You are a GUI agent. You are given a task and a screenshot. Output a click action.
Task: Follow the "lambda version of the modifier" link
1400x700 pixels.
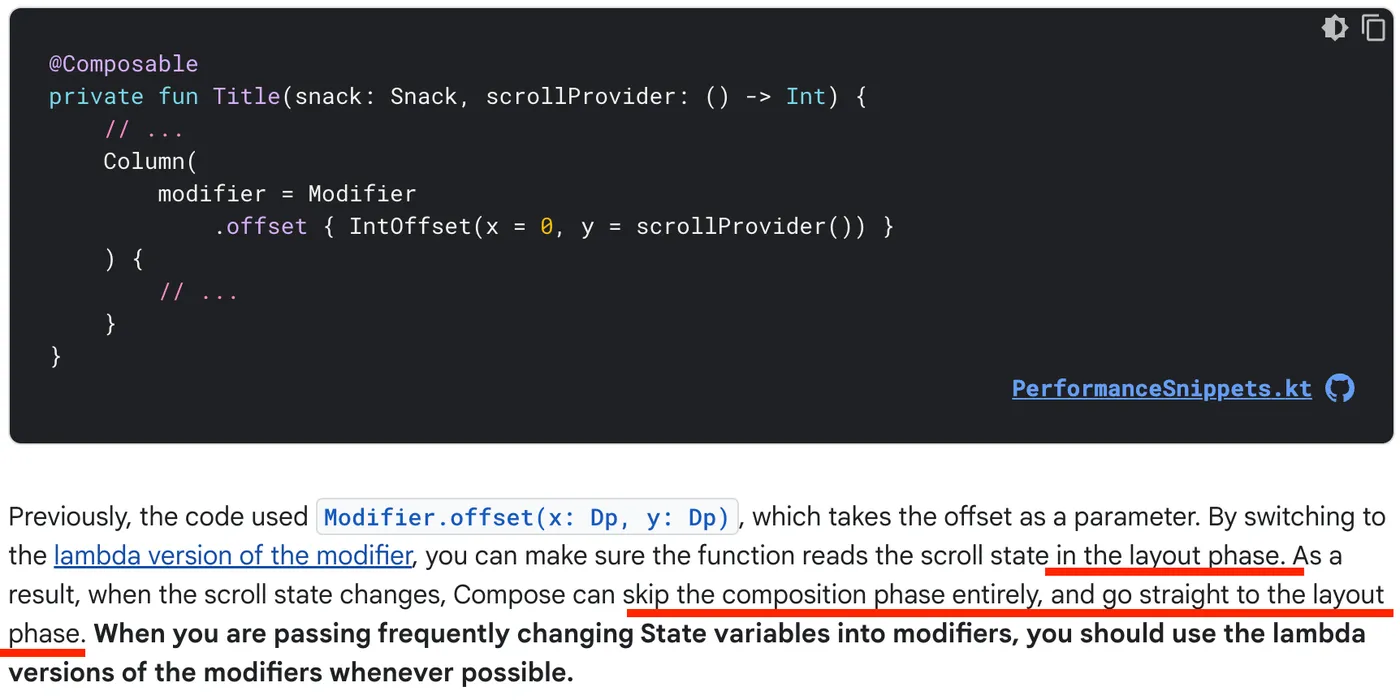[x=232, y=555]
